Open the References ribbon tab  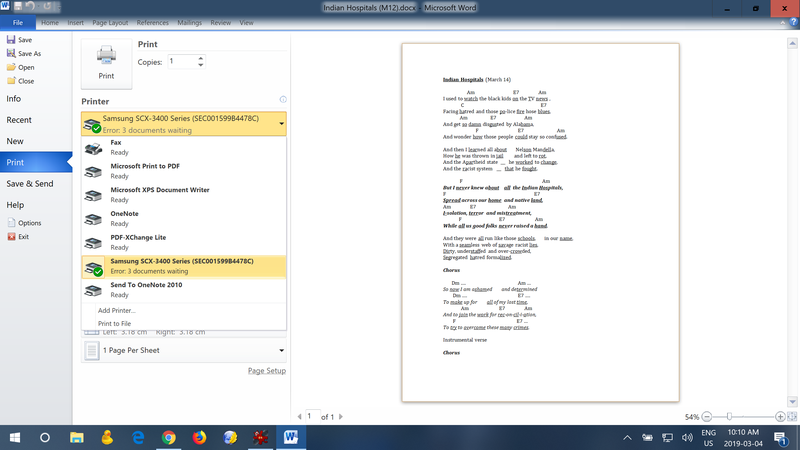click(153, 23)
